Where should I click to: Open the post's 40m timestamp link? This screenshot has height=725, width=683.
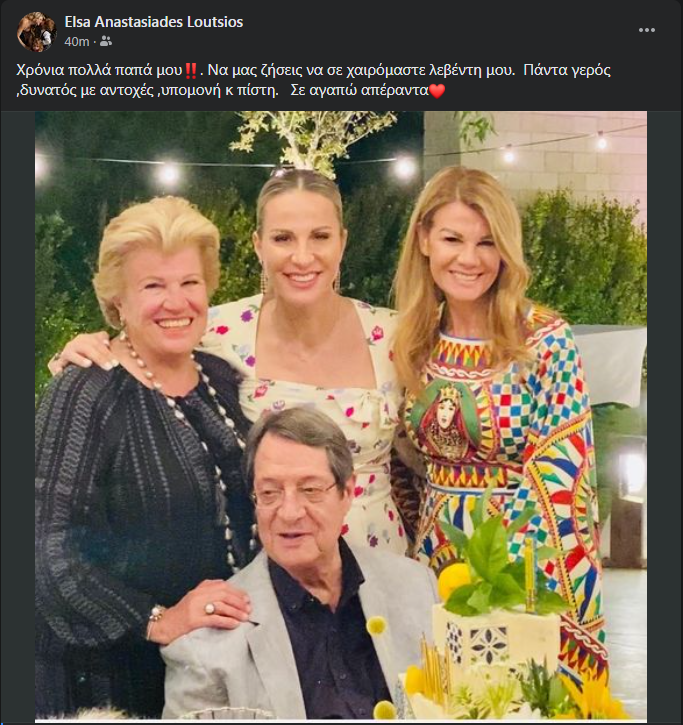[76, 41]
